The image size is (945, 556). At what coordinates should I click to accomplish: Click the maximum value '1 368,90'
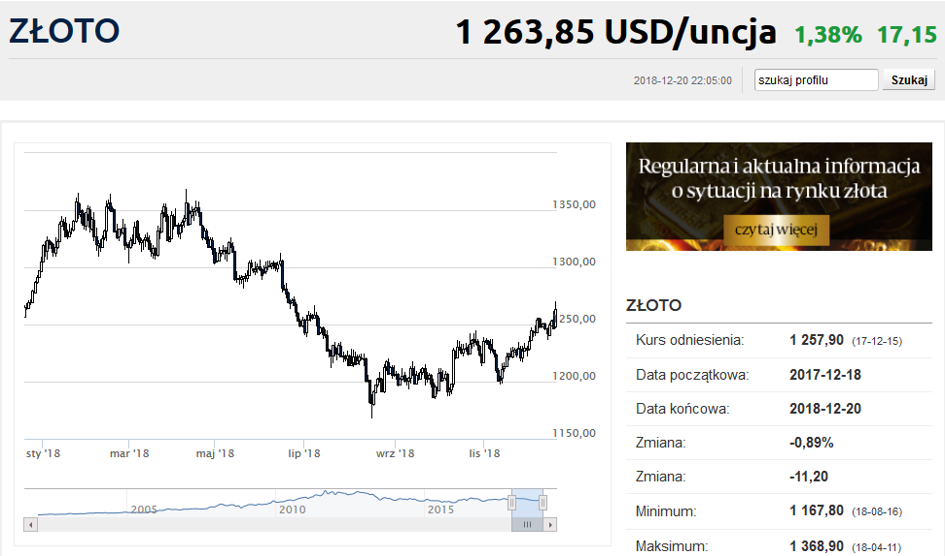[x=817, y=546]
